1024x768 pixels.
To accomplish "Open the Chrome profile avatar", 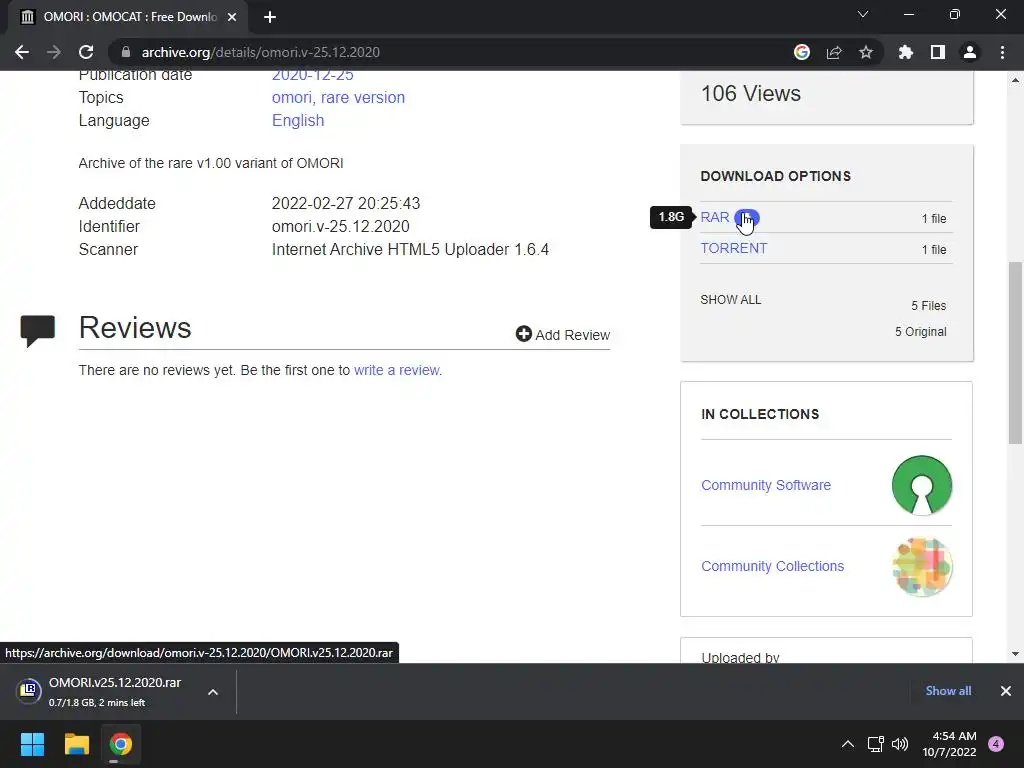I will 970,52.
